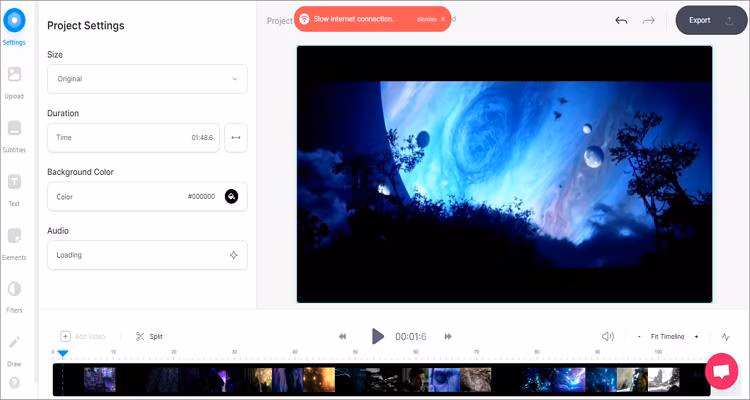Mute the volume speaker icon
Image resolution: width=750 pixels, height=400 pixels.
tap(607, 336)
